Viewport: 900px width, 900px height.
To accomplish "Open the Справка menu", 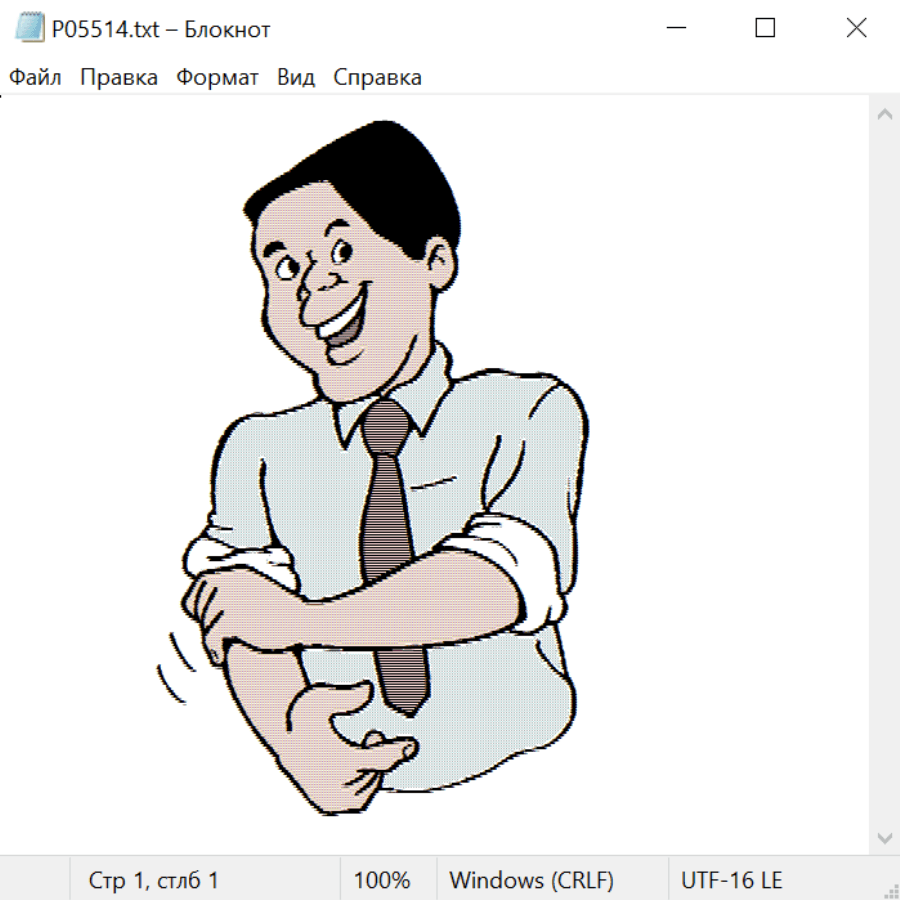I will (377, 78).
